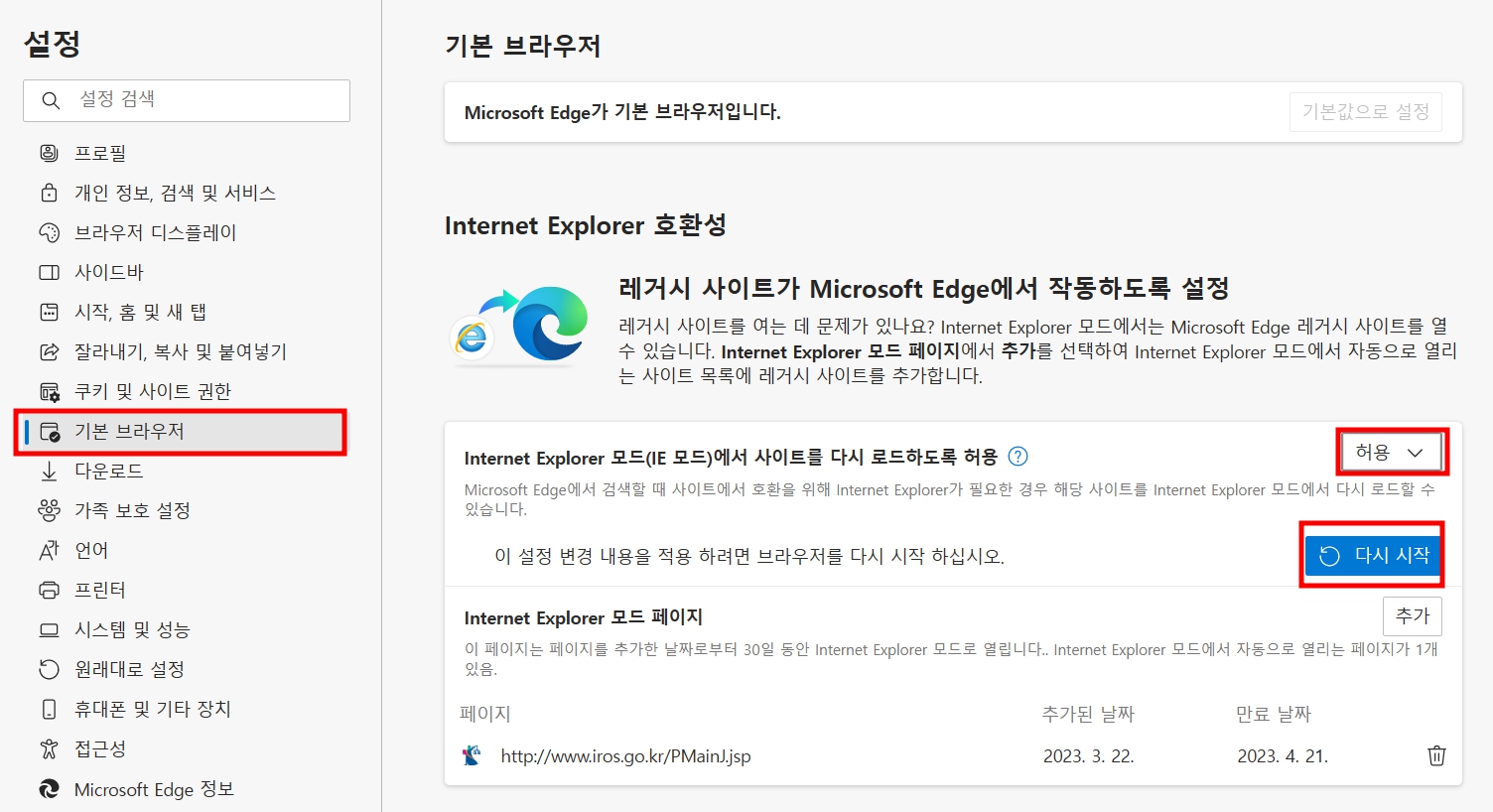Click the sidebar panel icon
The height and width of the screenshot is (812, 1493).
49,272
